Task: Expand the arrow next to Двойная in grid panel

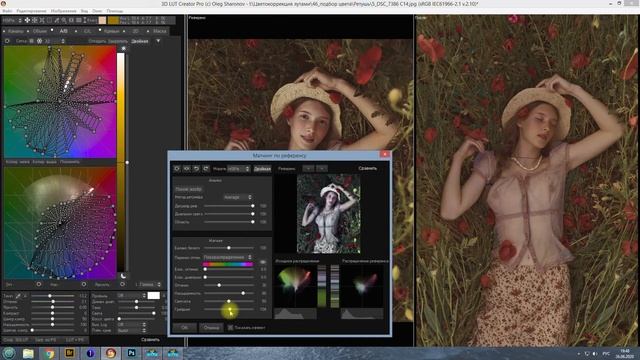Action: tap(158, 41)
